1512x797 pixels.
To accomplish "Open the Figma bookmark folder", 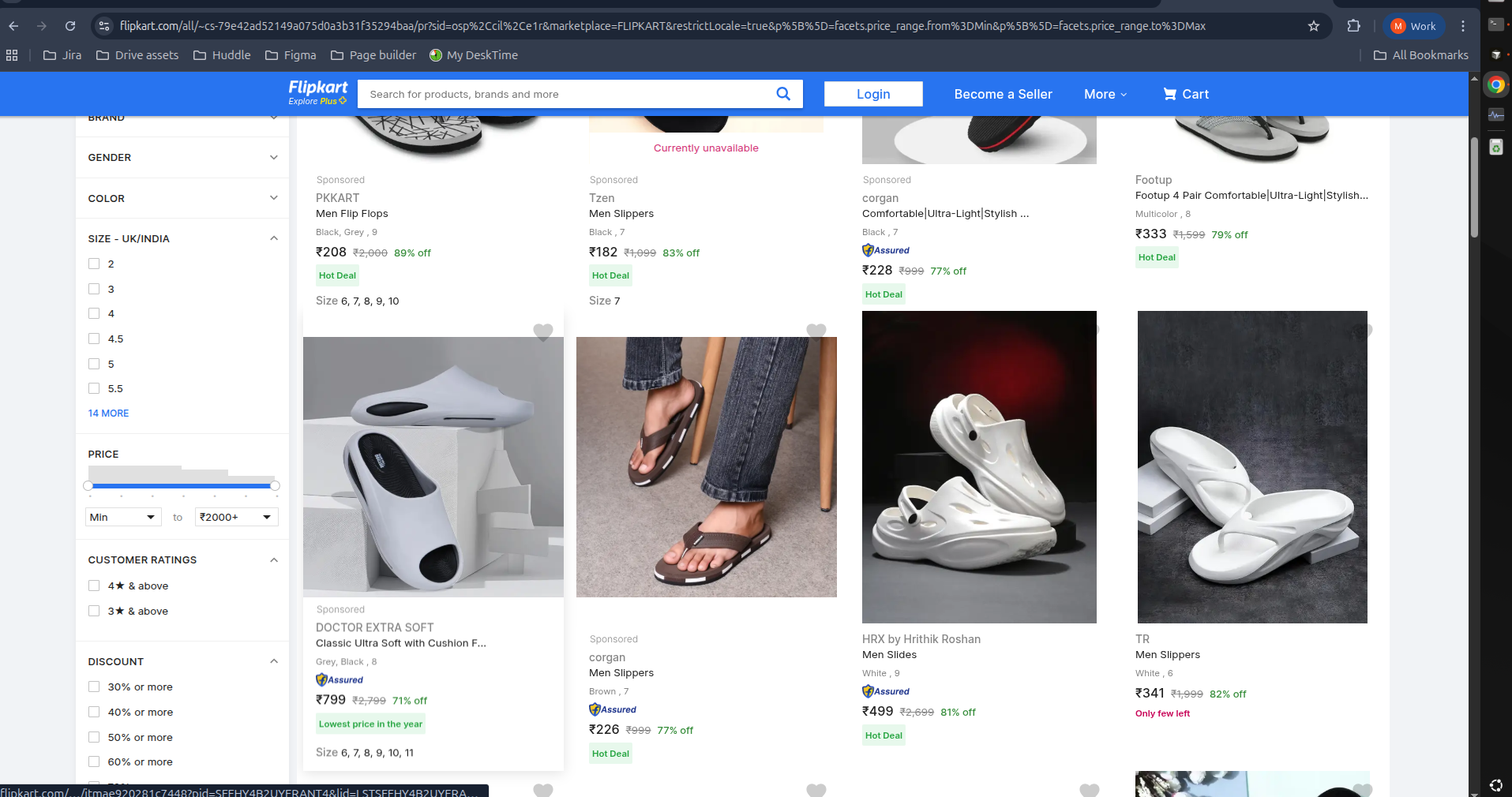I will (291, 55).
